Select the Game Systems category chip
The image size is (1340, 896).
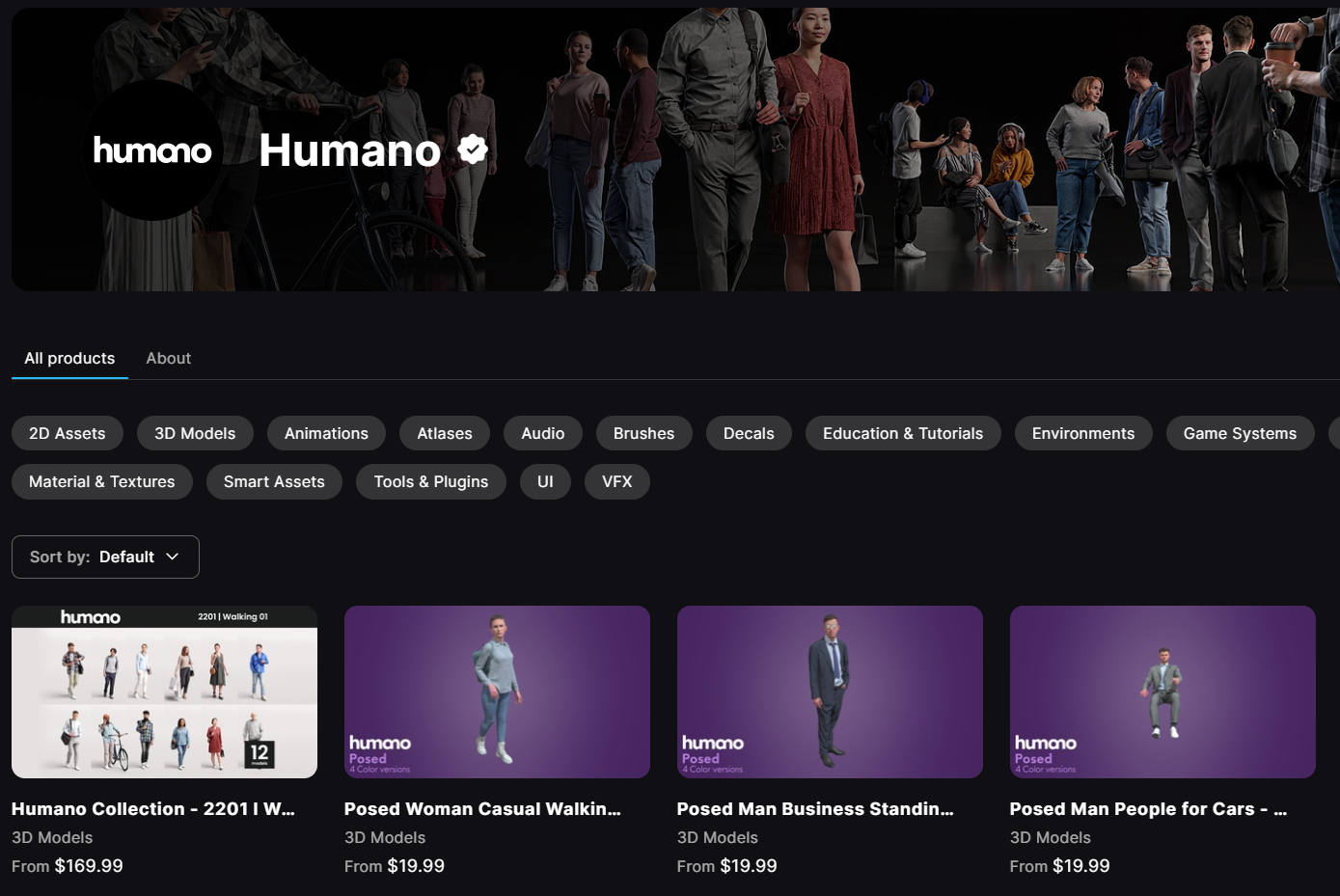pyautogui.click(x=1240, y=433)
